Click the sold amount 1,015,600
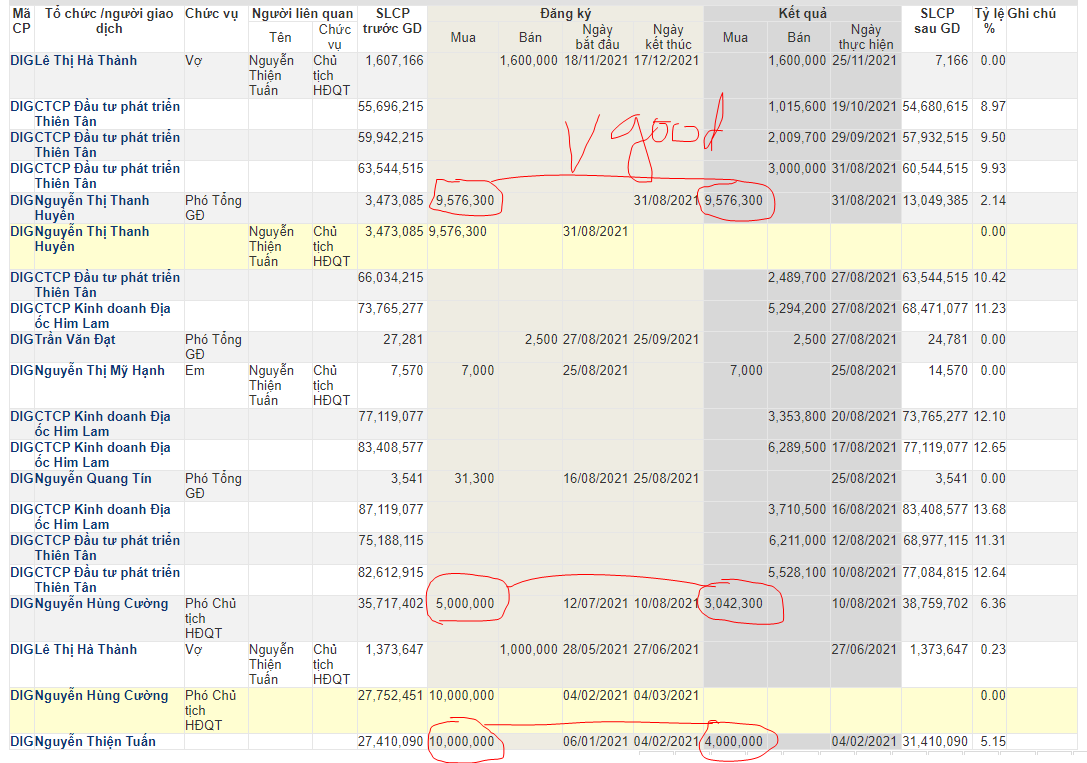1087x763 pixels. [x=797, y=107]
